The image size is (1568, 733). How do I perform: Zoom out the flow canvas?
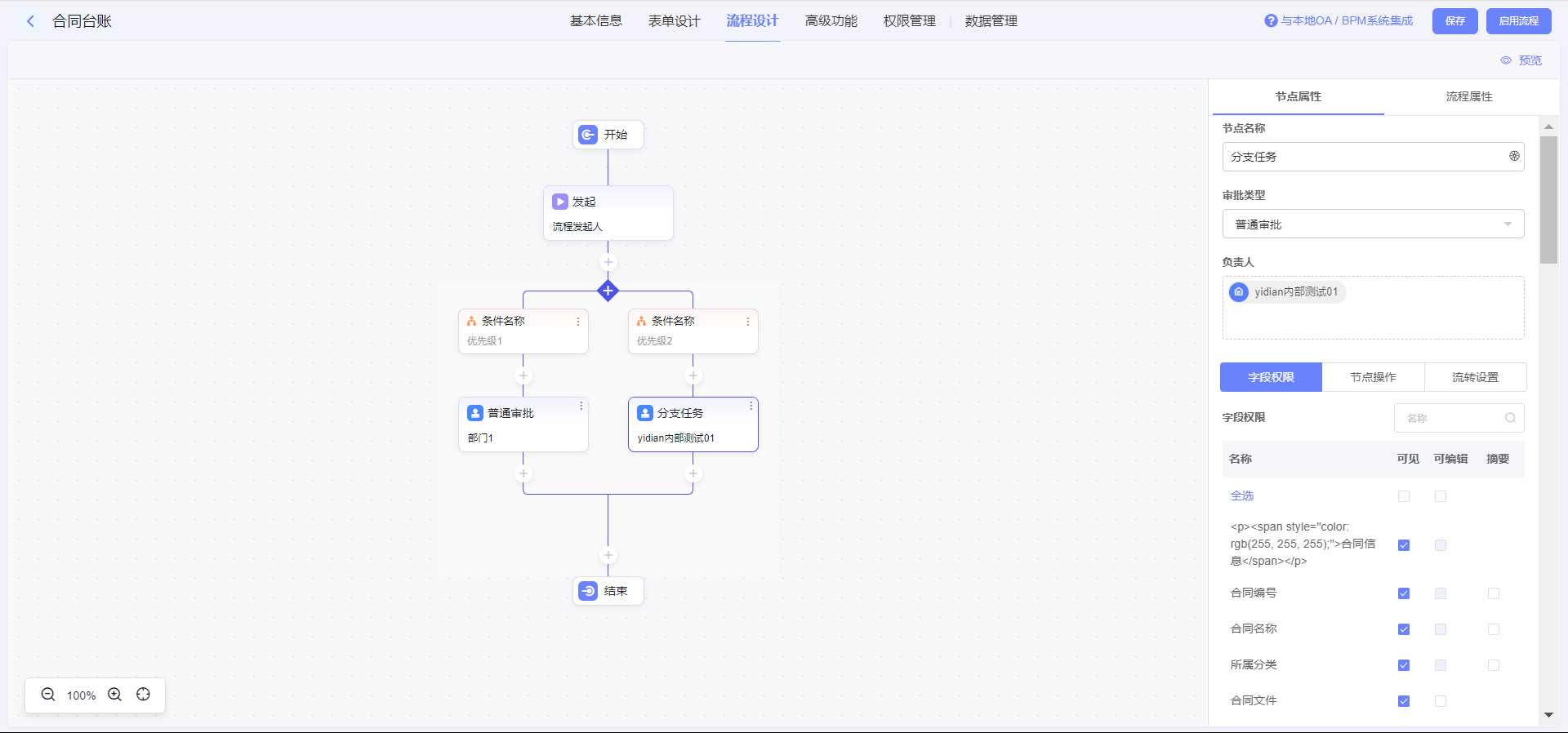coord(48,695)
